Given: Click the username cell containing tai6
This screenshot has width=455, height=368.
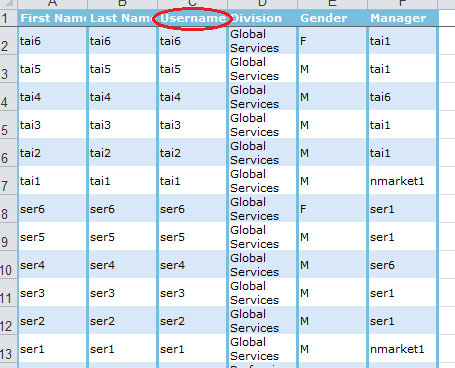Looking at the screenshot, I should point(192,40).
